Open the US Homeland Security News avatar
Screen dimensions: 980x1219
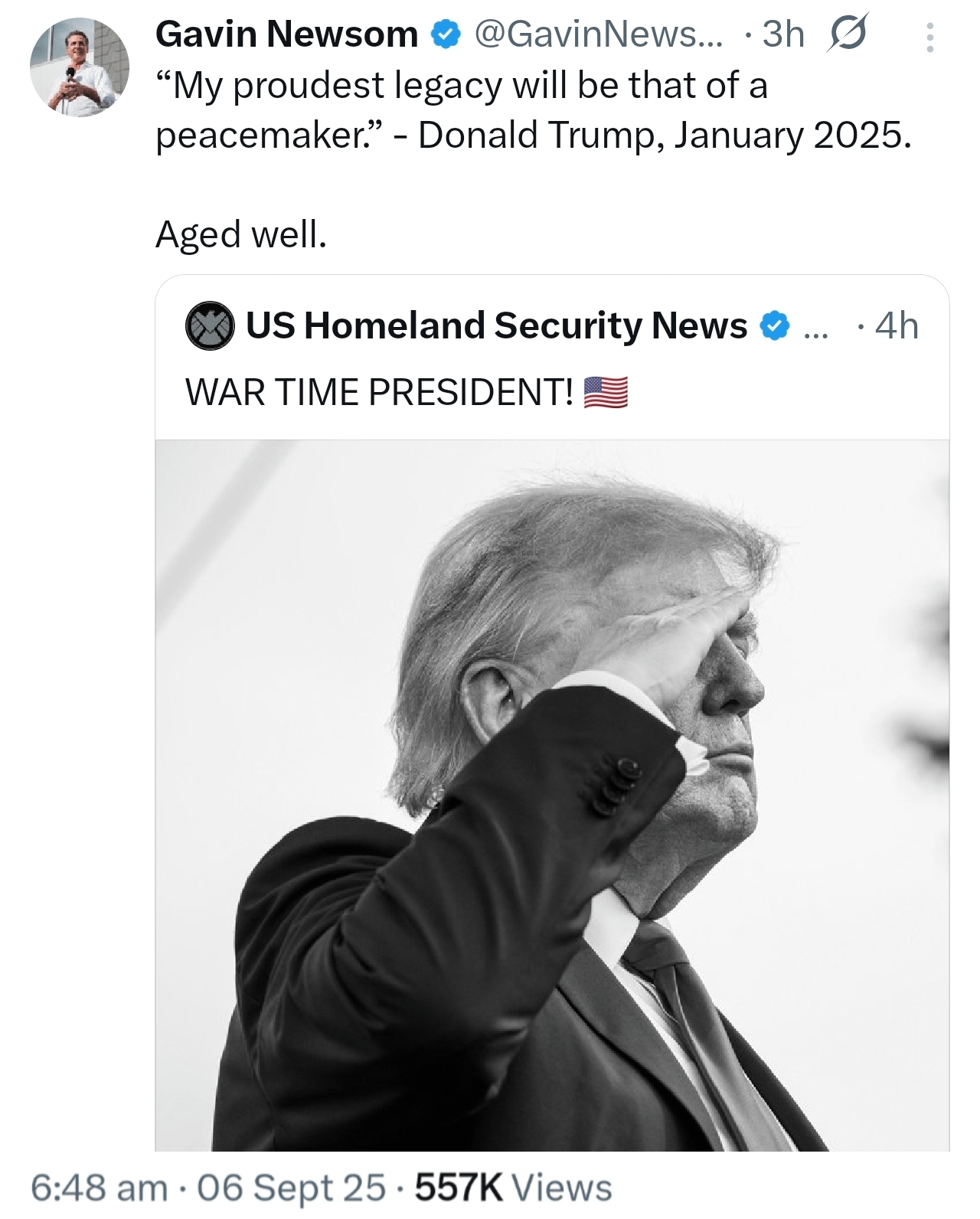tap(210, 326)
